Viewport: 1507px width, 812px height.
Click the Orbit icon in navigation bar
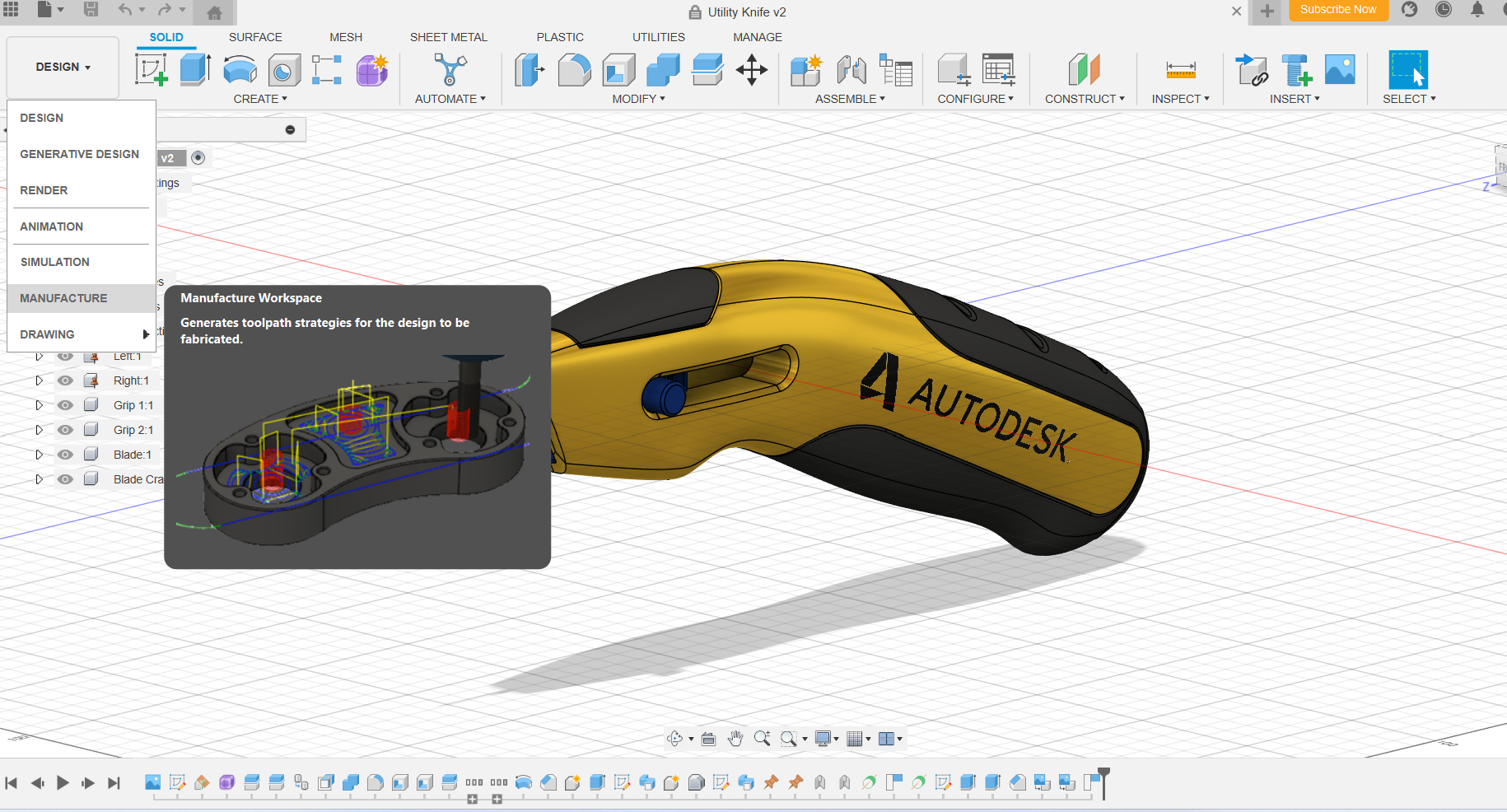(x=675, y=739)
